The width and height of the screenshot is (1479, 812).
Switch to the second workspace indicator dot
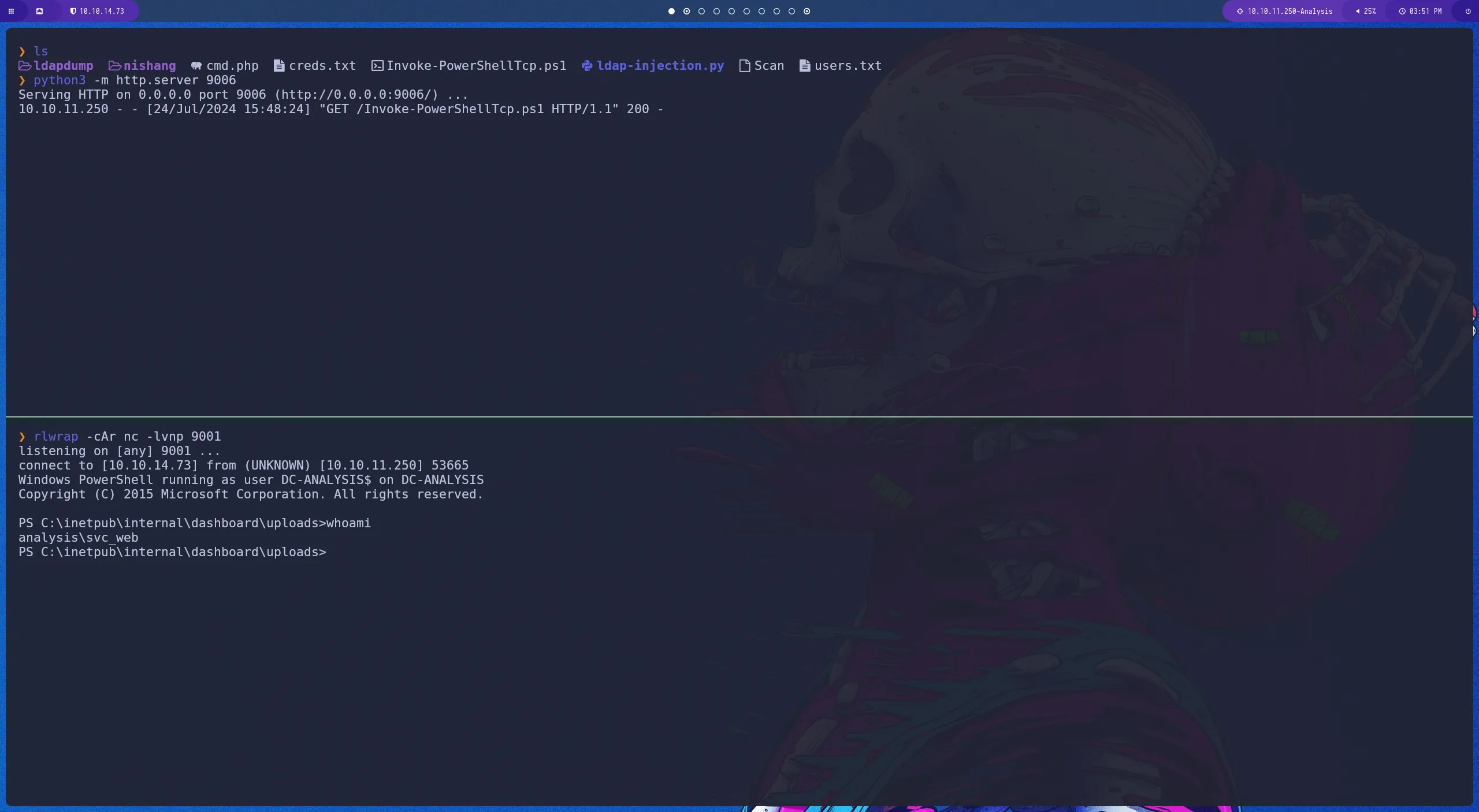click(x=686, y=11)
